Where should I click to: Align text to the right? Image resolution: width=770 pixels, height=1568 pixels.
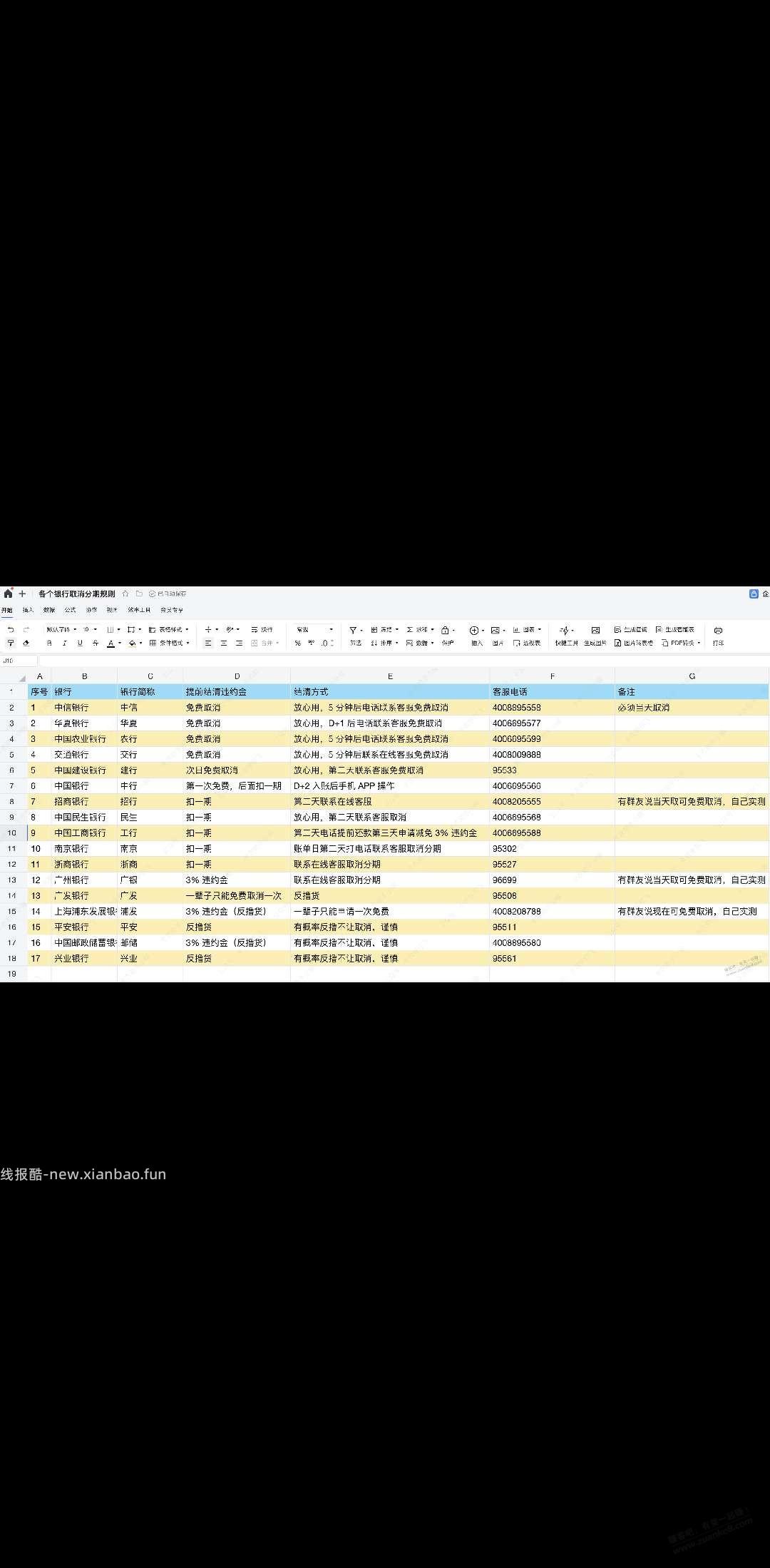pyautogui.click(x=239, y=643)
